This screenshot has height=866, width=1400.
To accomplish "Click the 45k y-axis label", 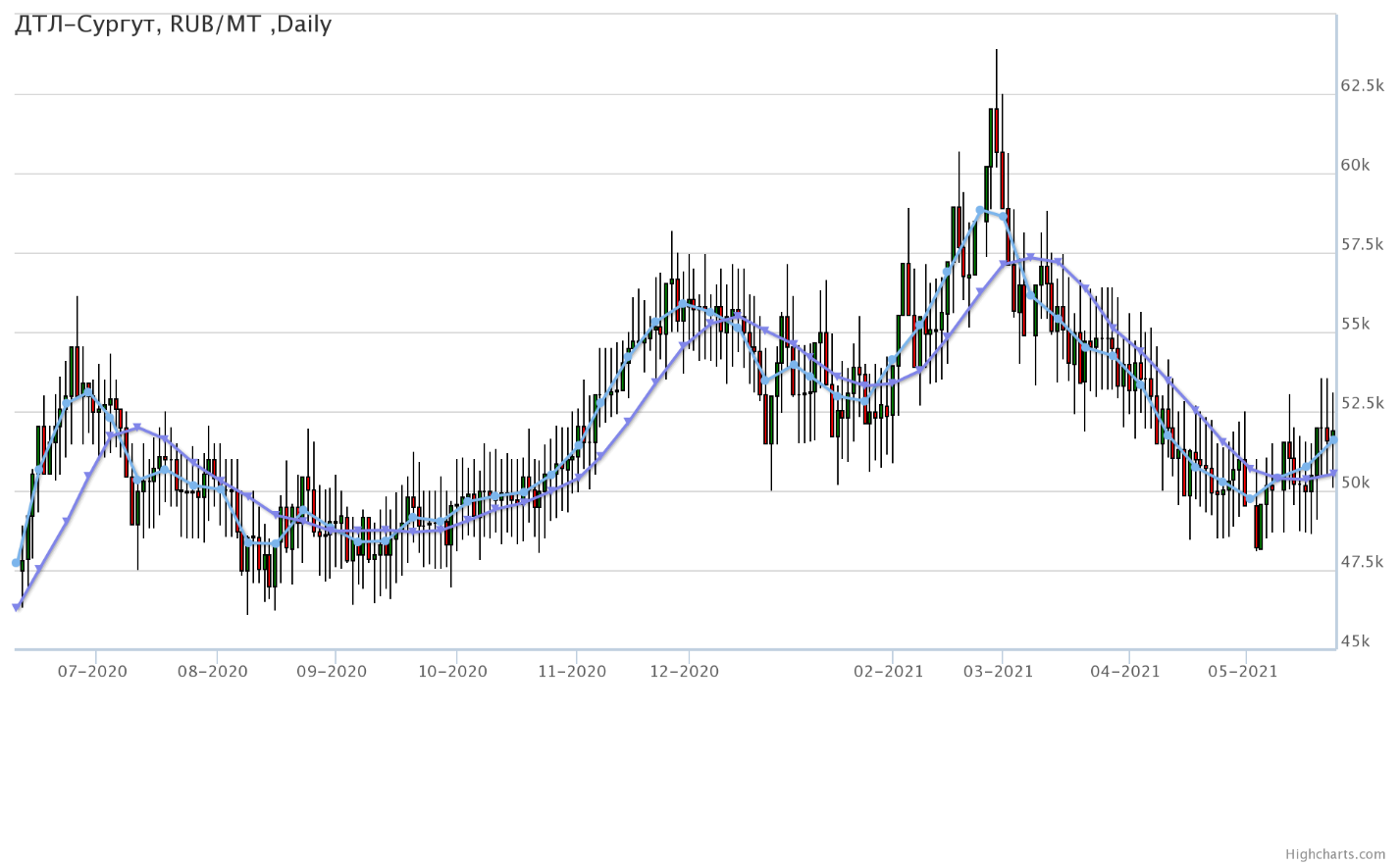I will coord(1355,641).
